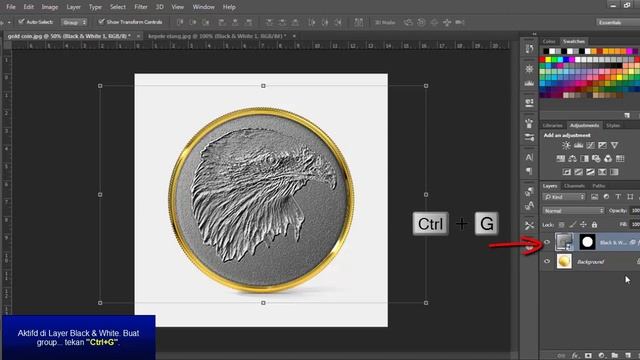The image size is (640, 360).
Task: Pick the blue swatch in the RGB row
Action: 566,60
